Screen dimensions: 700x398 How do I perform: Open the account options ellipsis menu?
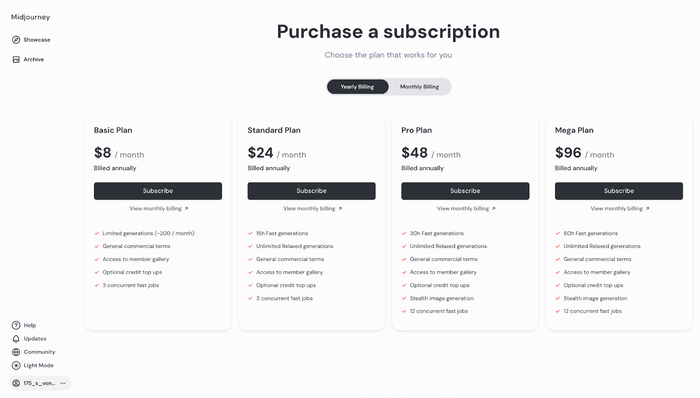pos(63,383)
